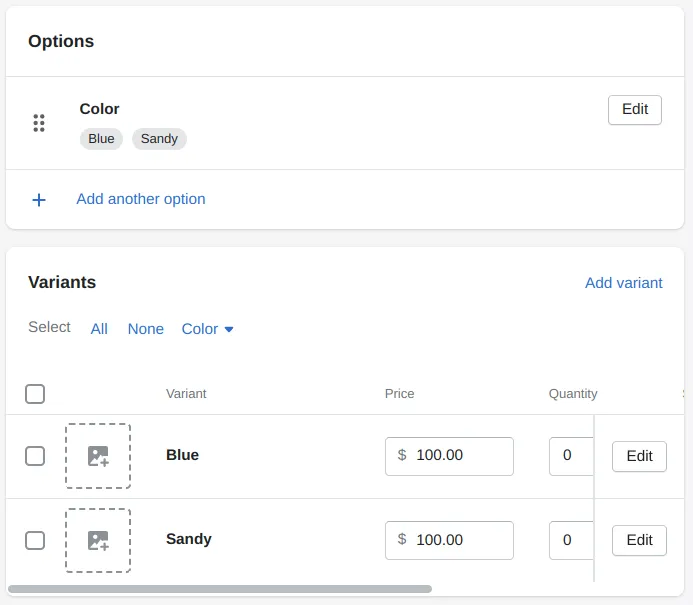Click the Blue color tag
Viewport: 693px width, 605px height.
pyautogui.click(x=101, y=139)
